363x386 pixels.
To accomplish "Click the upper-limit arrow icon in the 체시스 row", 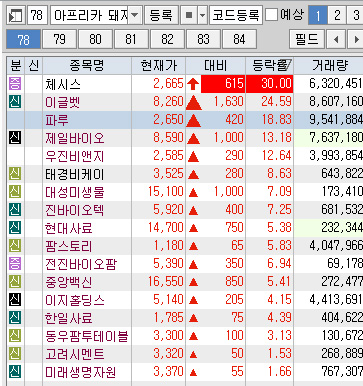I will coord(193,84).
